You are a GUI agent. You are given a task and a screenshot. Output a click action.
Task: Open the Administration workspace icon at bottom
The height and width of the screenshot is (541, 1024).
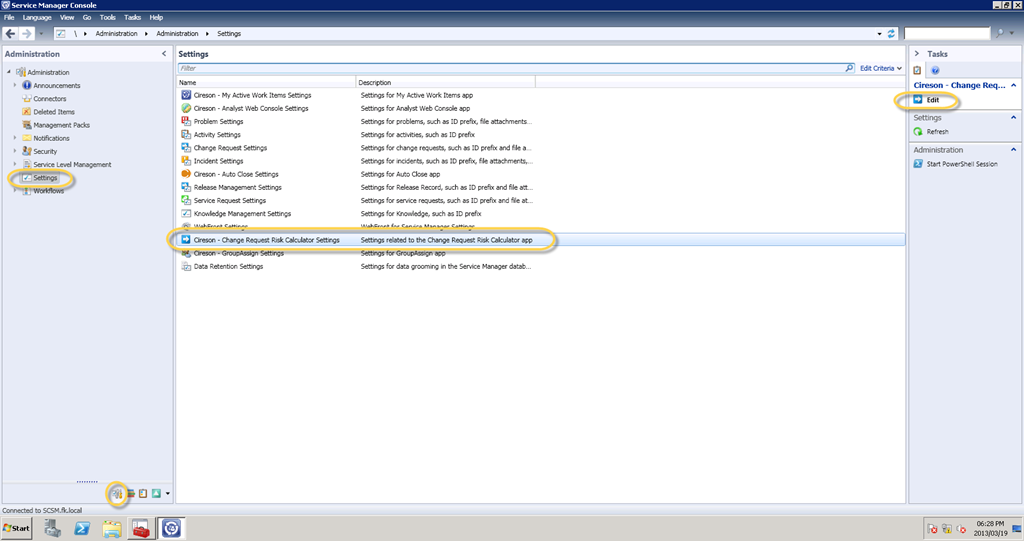coord(116,493)
